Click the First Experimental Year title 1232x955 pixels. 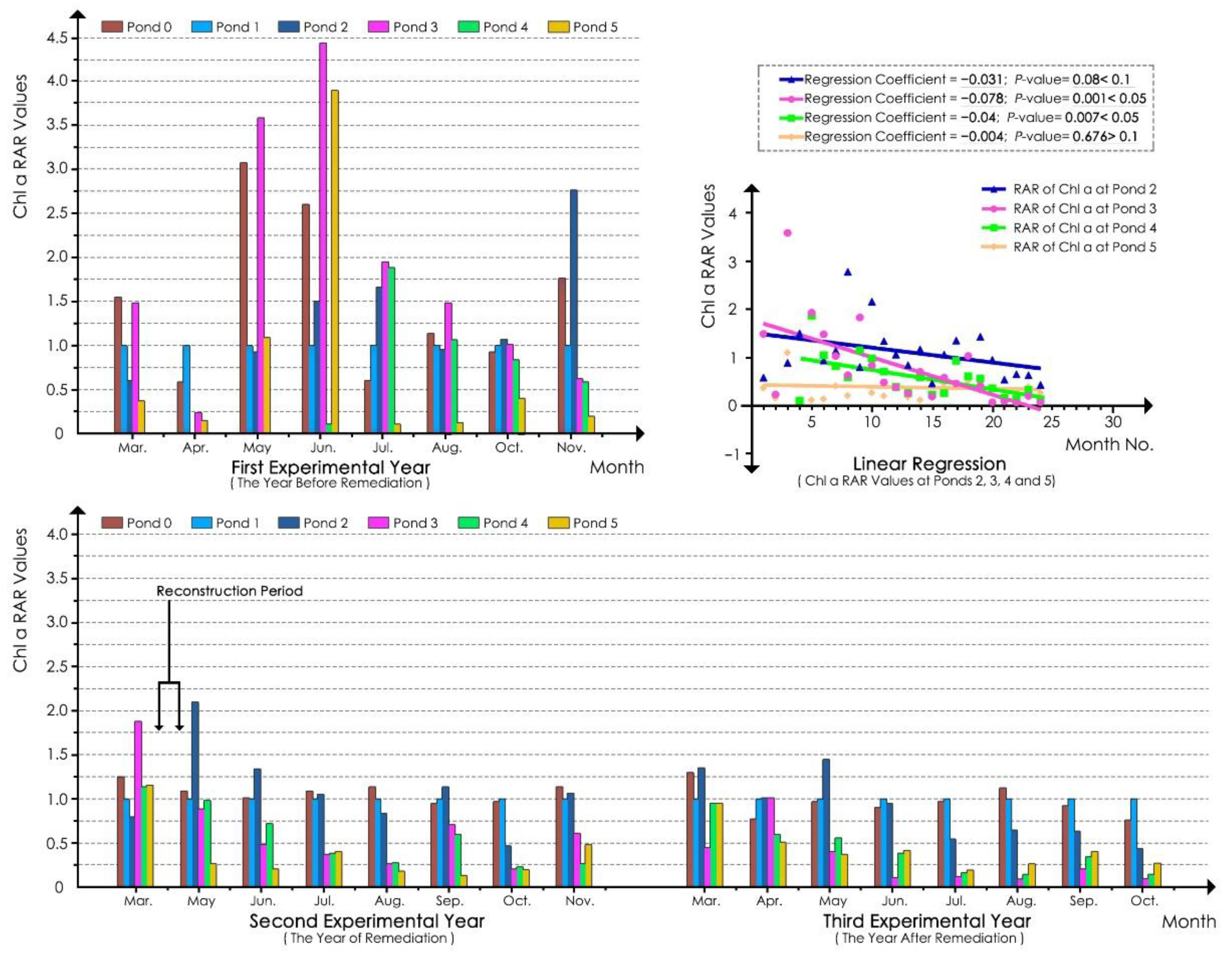pos(331,468)
